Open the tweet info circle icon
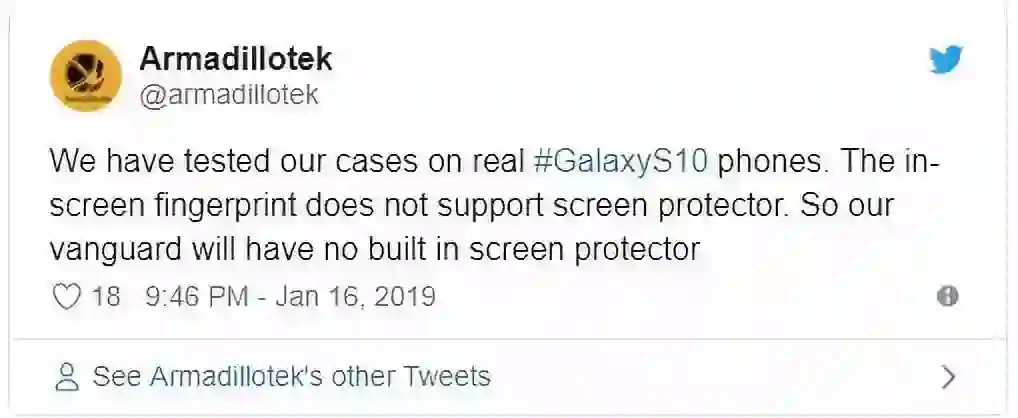 tap(948, 297)
